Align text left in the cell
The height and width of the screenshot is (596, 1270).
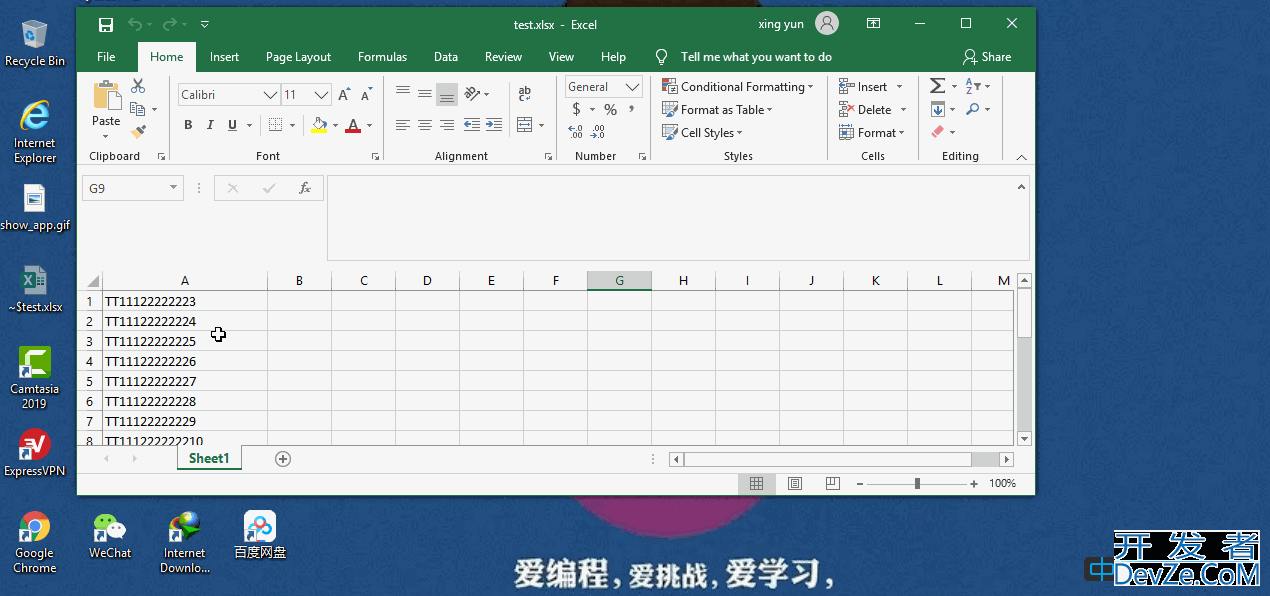click(403, 125)
